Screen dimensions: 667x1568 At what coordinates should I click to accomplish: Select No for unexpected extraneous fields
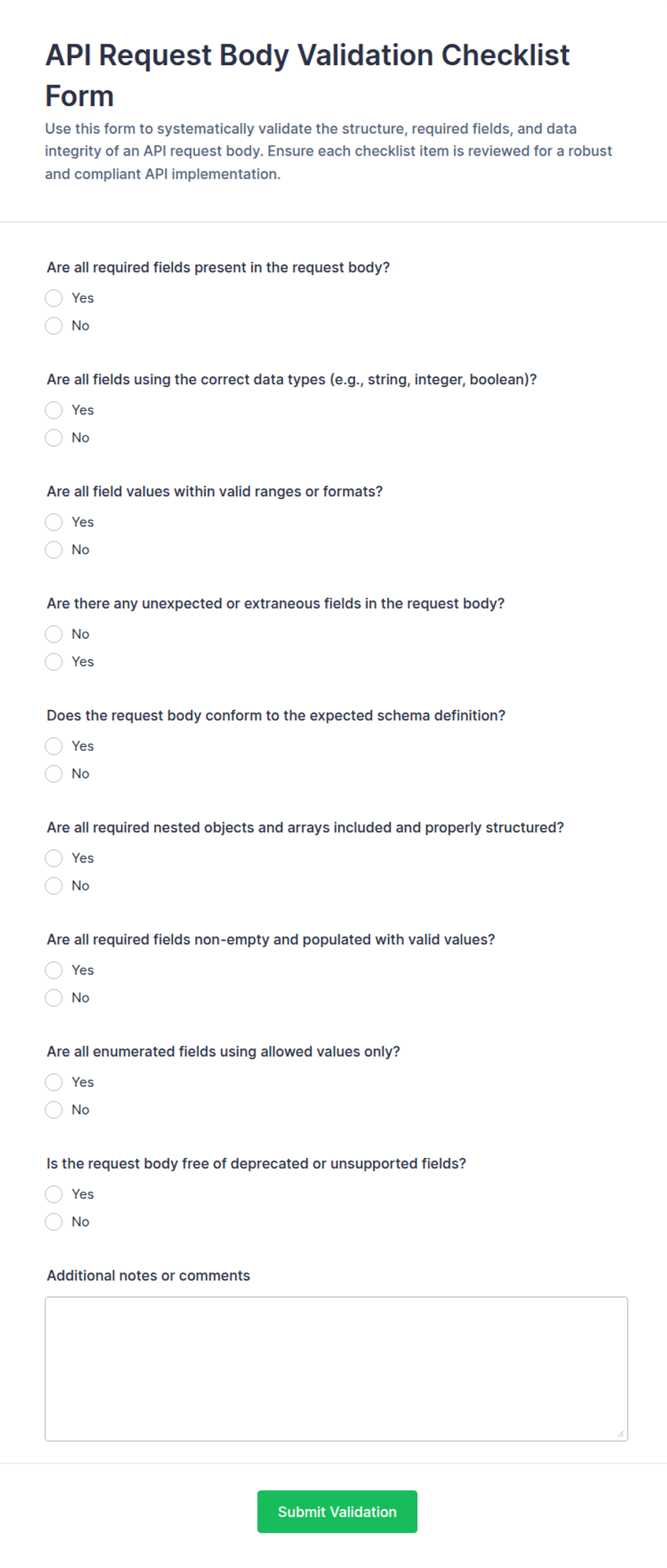pyautogui.click(x=54, y=634)
